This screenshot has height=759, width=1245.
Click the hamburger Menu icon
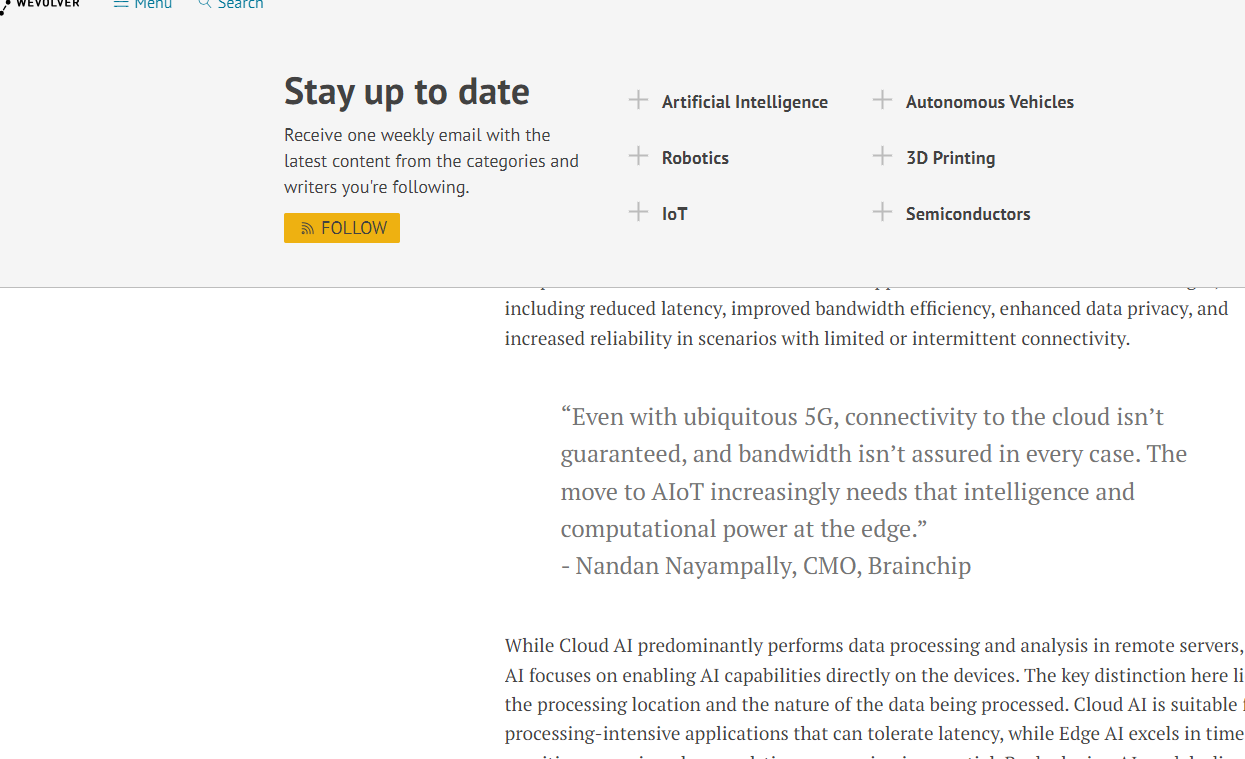click(x=121, y=4)
